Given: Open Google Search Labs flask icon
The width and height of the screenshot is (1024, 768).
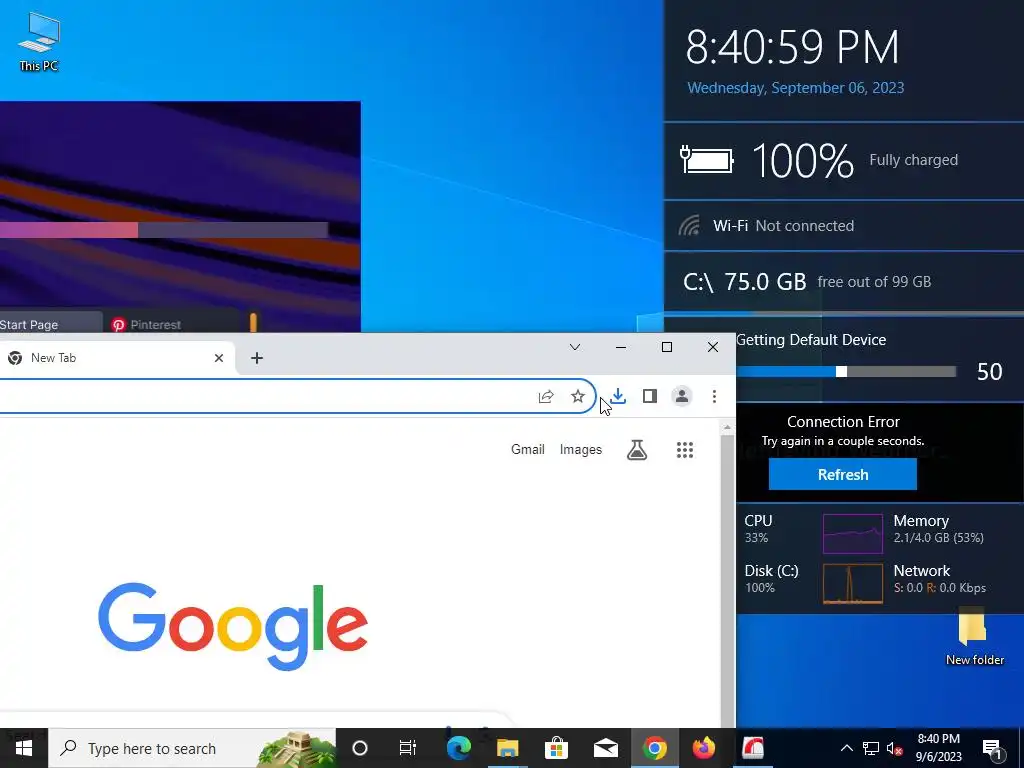Looking at the screenshot, I should tap(637, 450).
